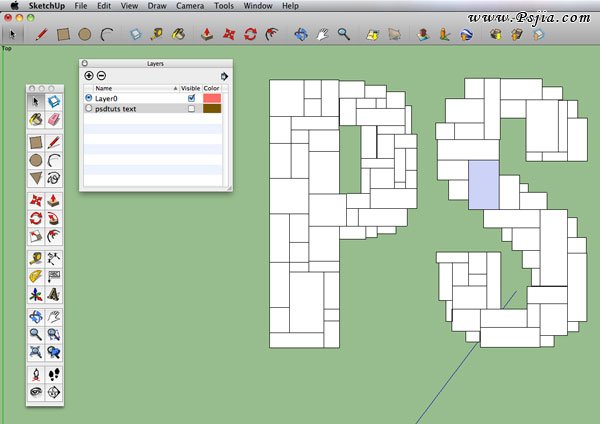Open the Layers panel details arrow menu

224,75
